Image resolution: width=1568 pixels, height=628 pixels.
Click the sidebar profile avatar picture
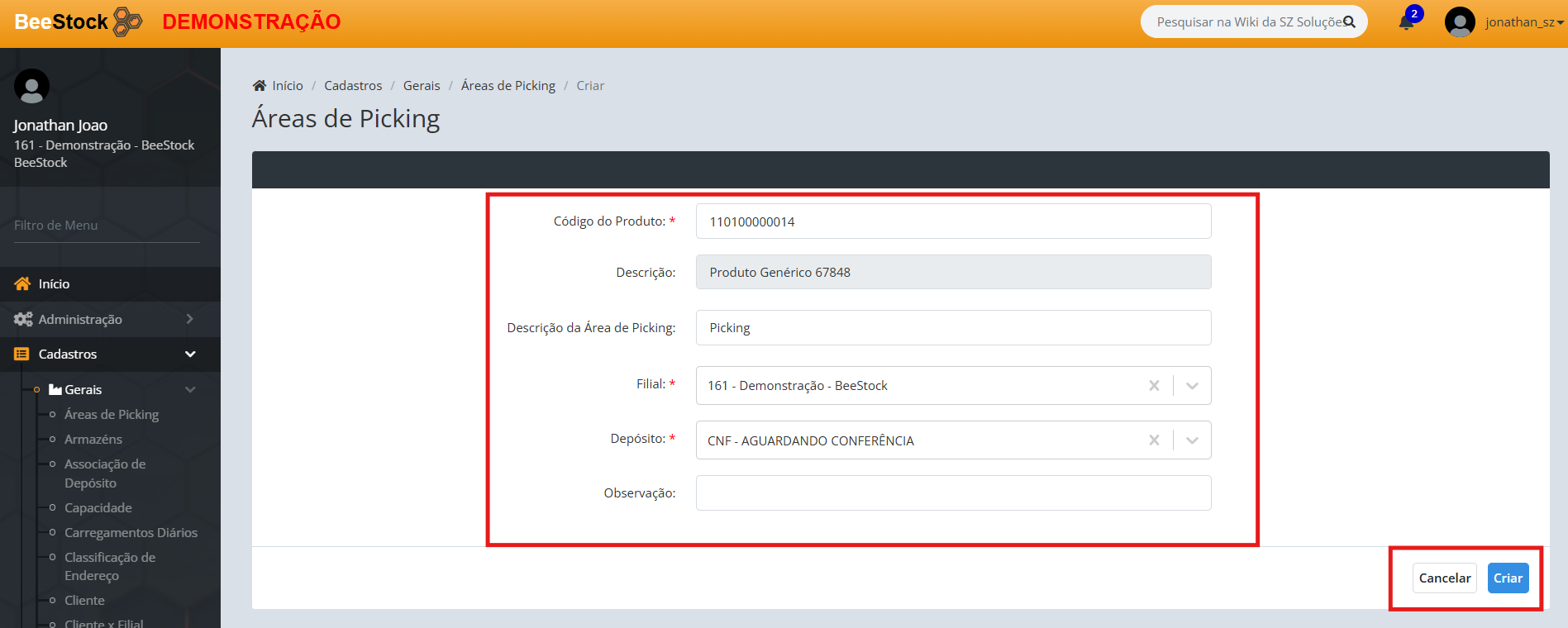31,86
